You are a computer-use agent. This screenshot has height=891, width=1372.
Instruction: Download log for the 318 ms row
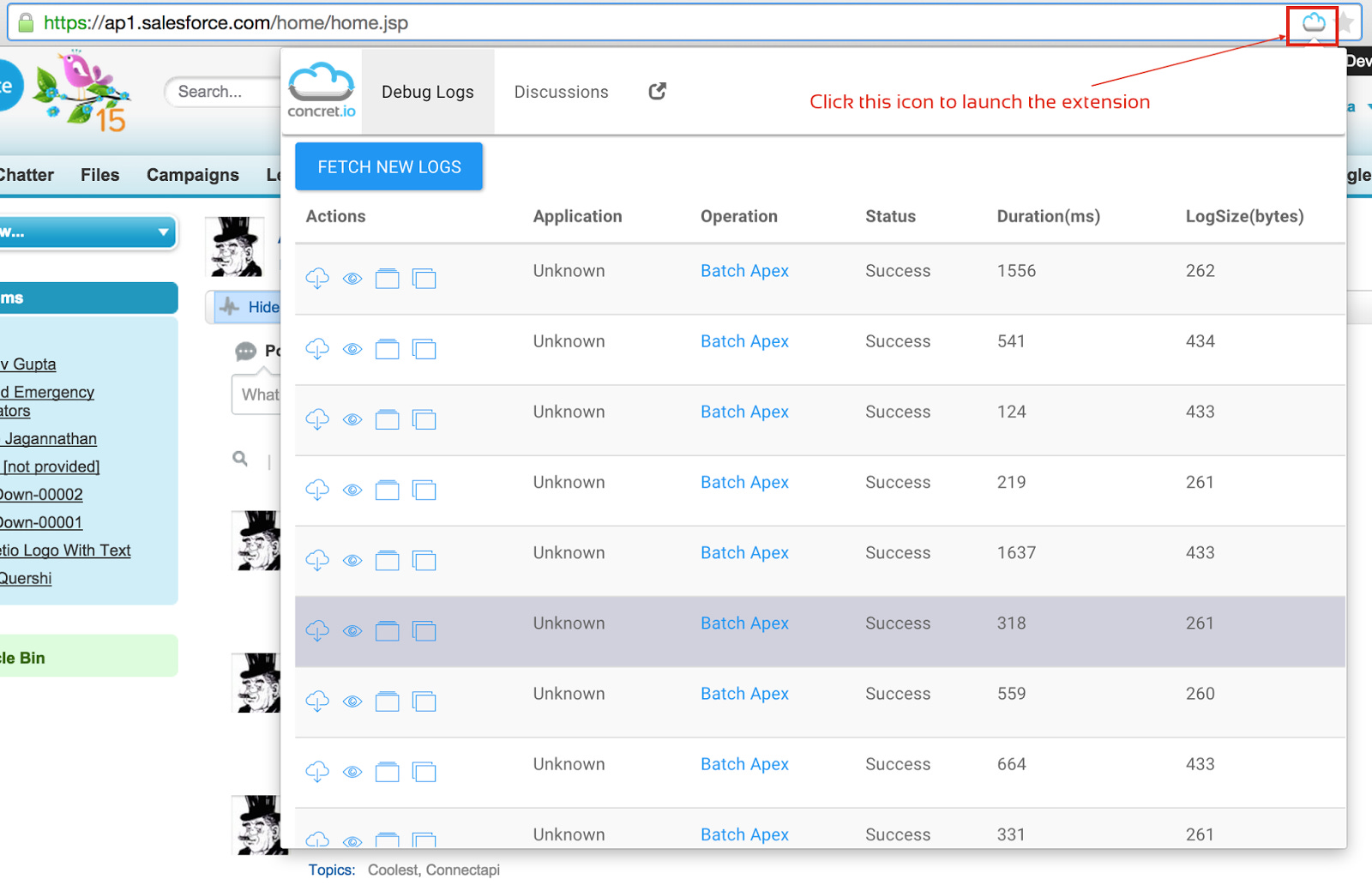(x=317, y=631)
